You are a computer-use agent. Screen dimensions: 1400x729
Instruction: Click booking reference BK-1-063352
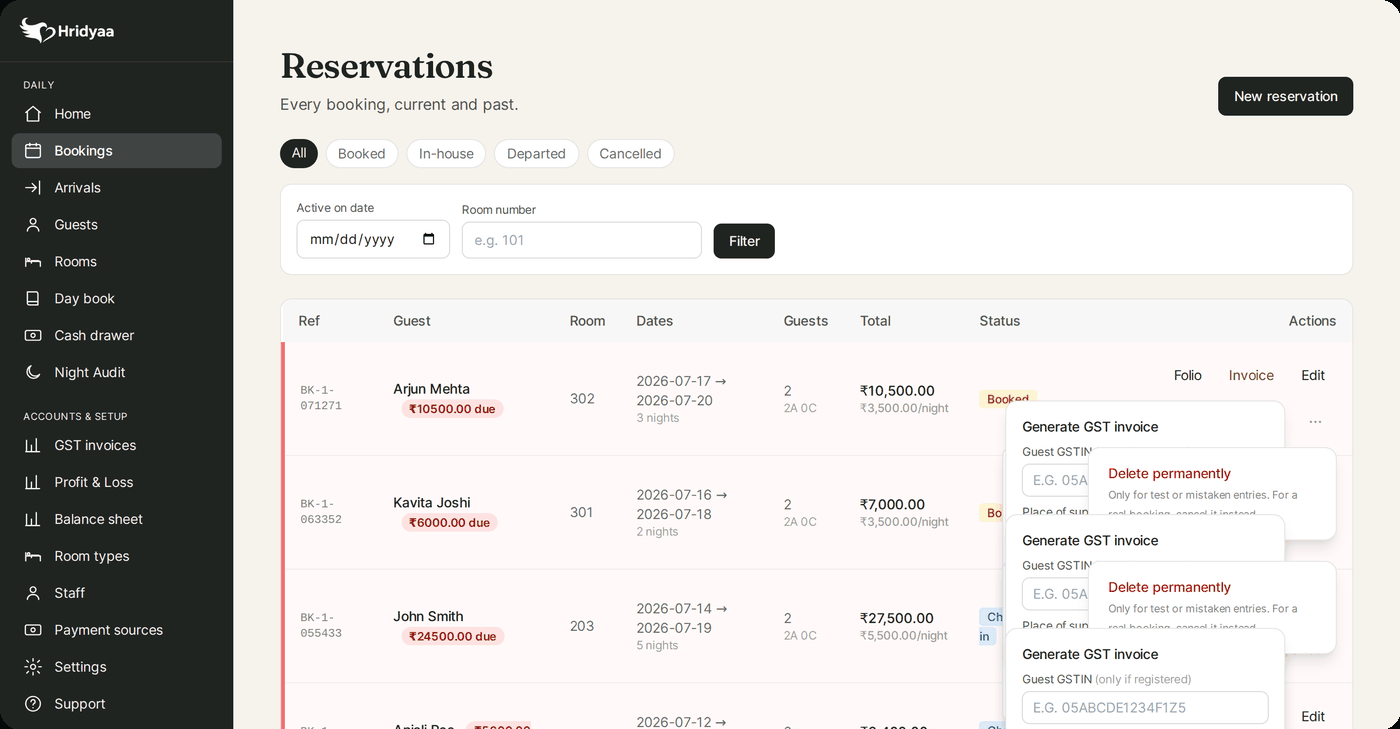pyautogui.click(x=321, y=512)
